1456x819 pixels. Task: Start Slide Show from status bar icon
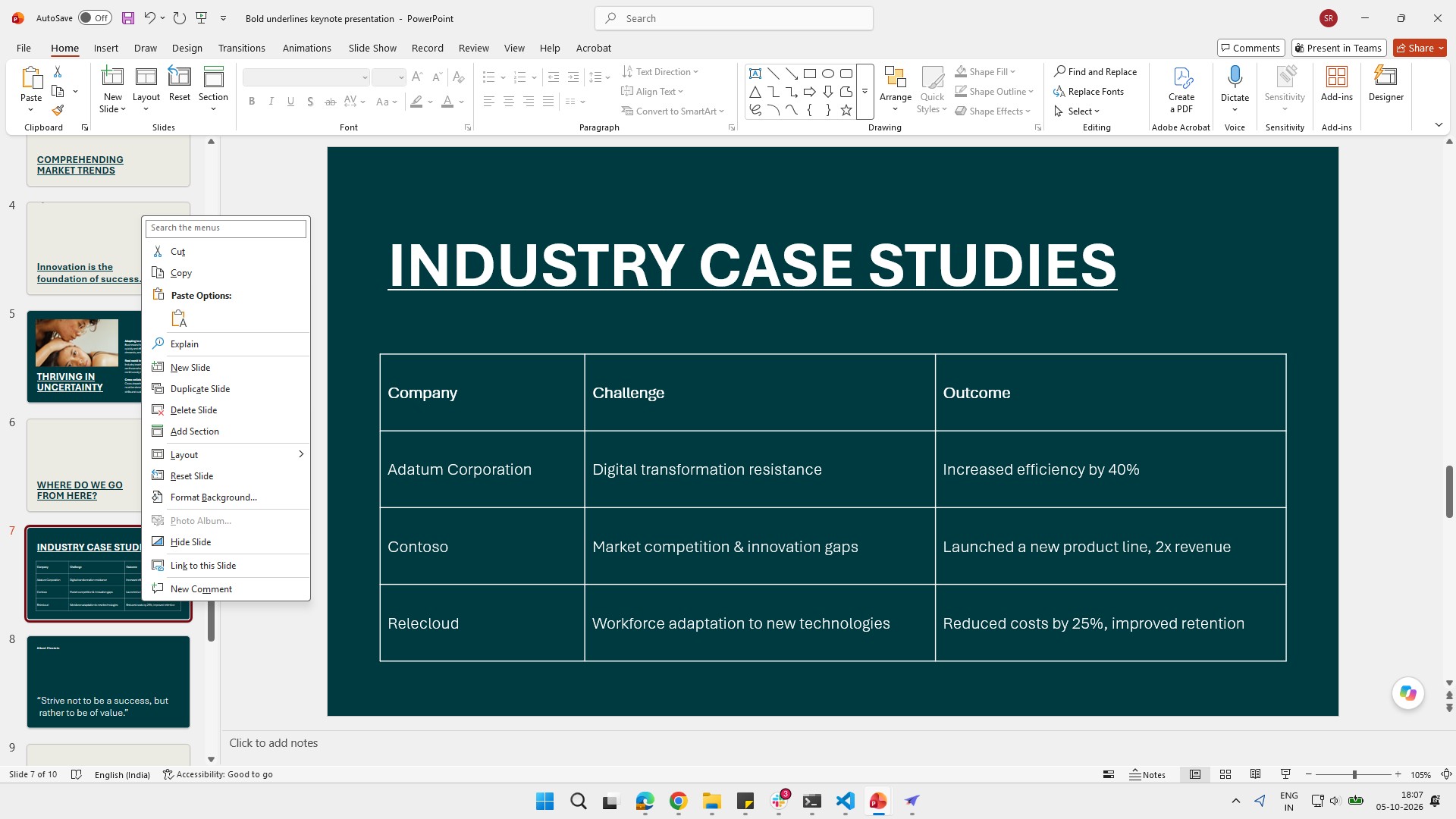click(1285, 774)
